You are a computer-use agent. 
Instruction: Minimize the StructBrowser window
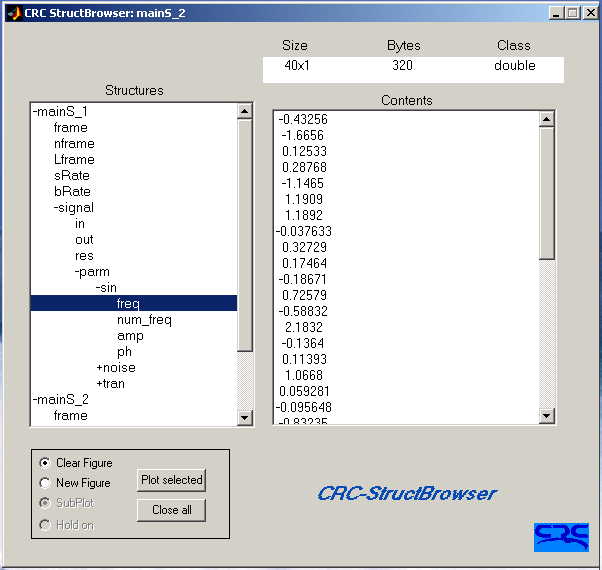[x=556, y=13]
